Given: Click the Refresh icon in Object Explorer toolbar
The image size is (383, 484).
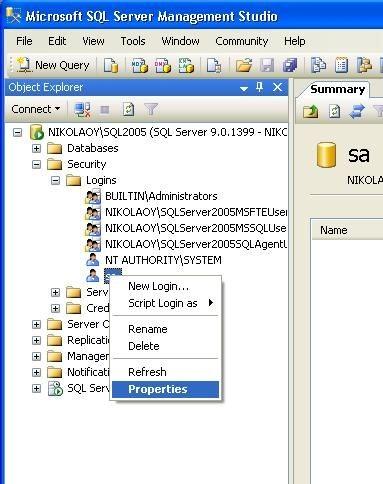Looking at the screenshot, I should click(x=128, y=109).
